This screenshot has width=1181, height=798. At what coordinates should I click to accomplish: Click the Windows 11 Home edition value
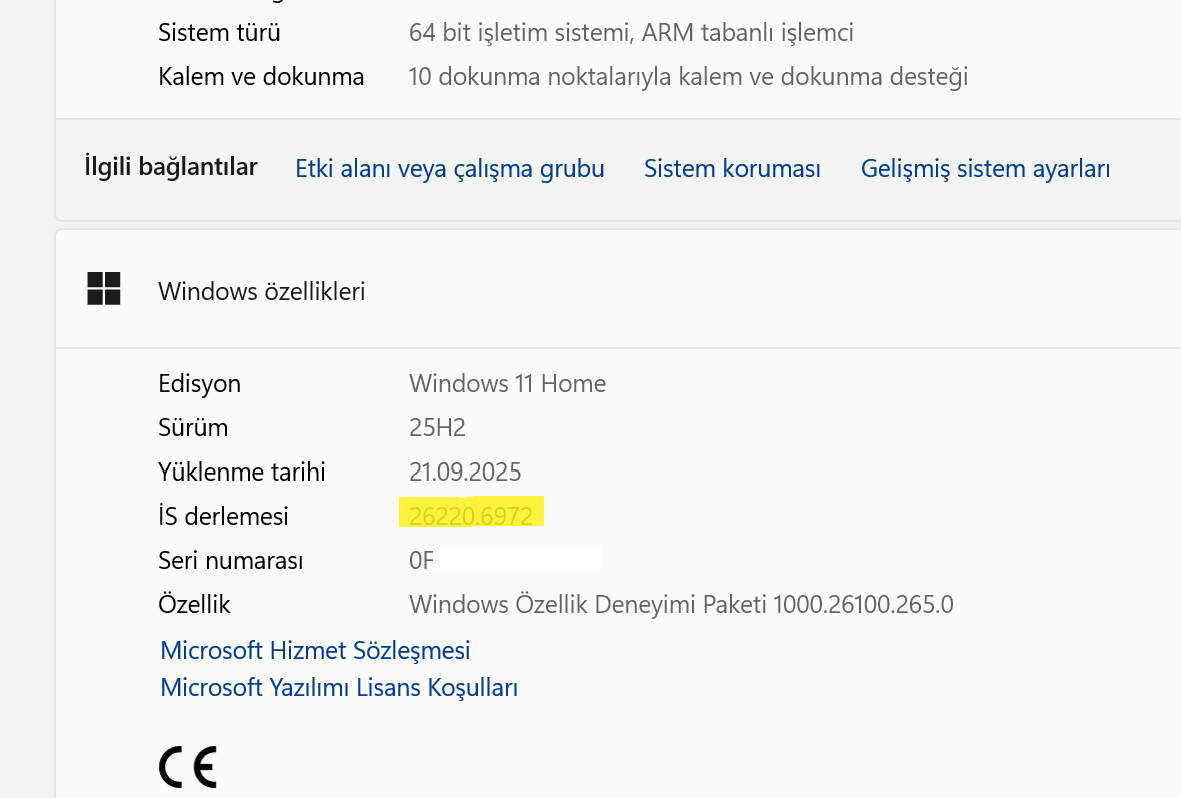507,384
